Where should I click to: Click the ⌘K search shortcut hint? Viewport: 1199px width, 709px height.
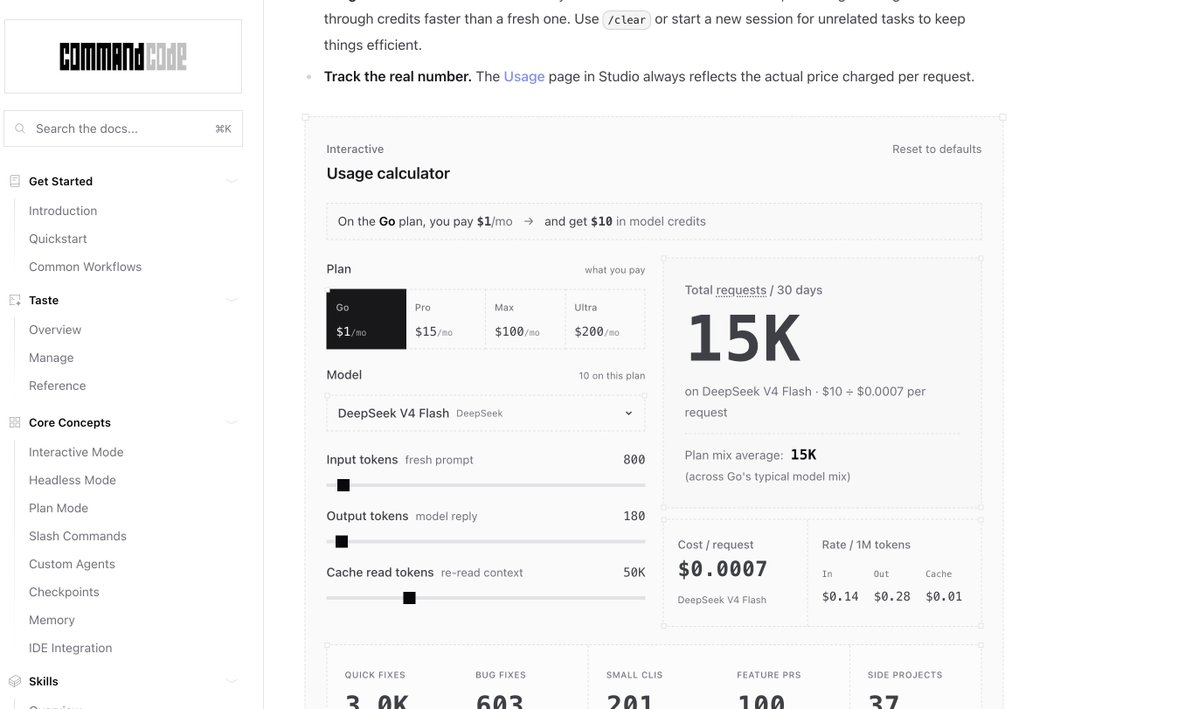click(223, 128)
